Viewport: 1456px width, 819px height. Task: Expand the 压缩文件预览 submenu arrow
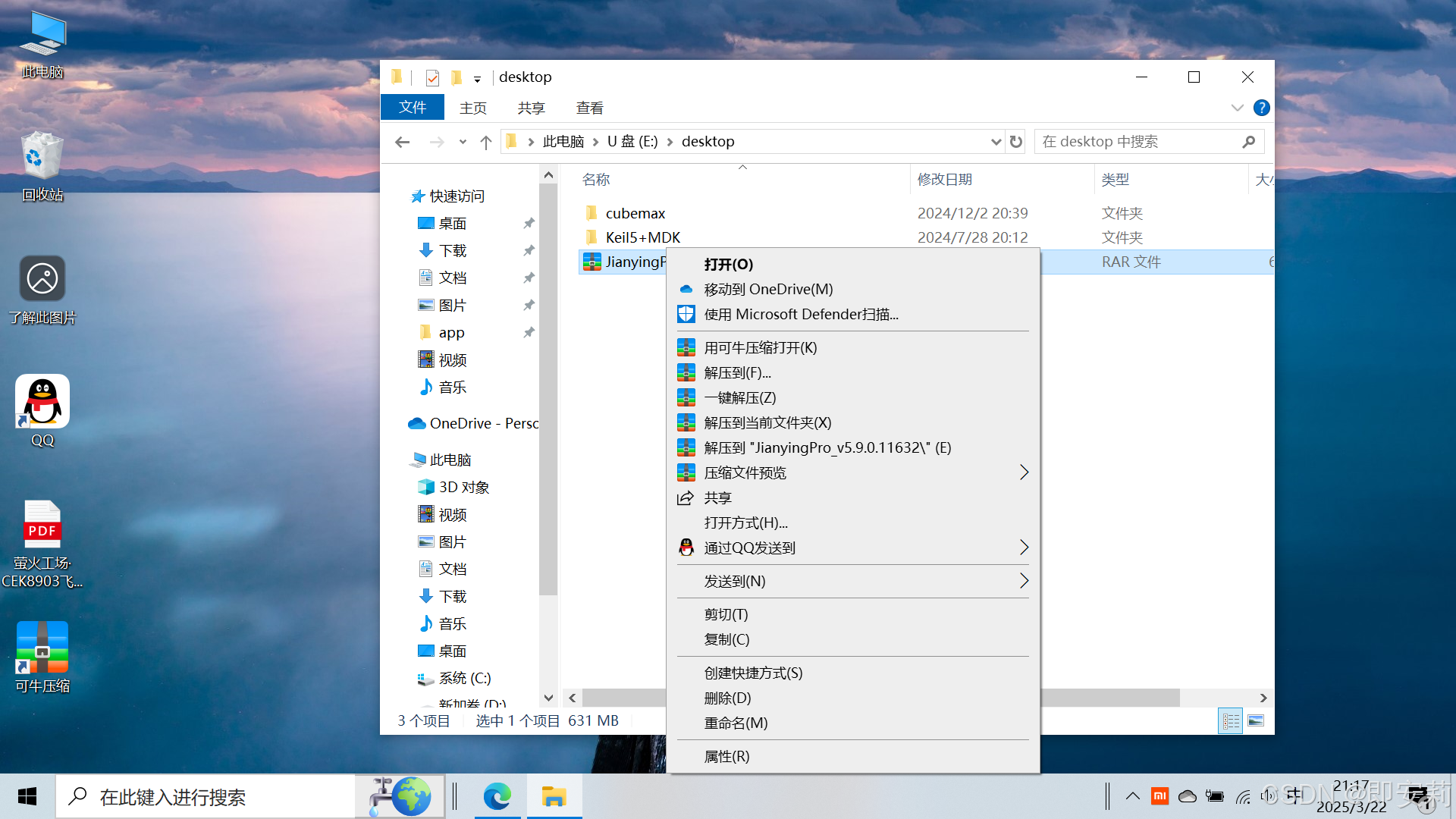[x=1024, y=472]
